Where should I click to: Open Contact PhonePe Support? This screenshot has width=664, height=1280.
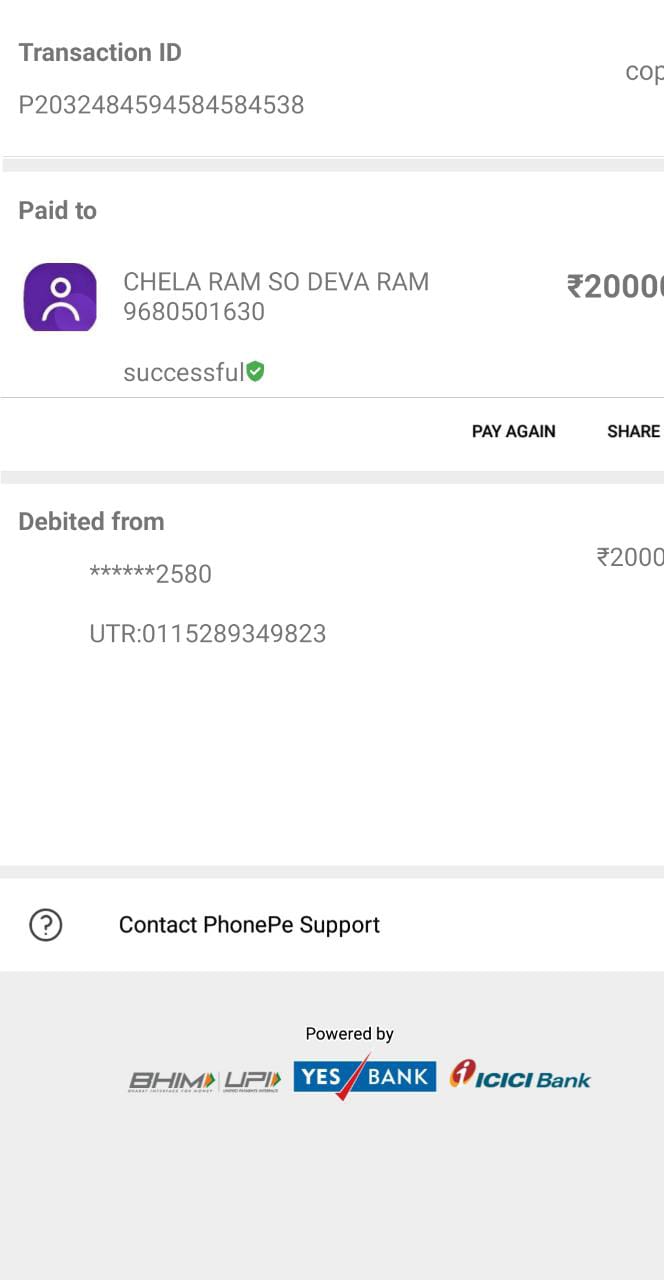point(249,925)
